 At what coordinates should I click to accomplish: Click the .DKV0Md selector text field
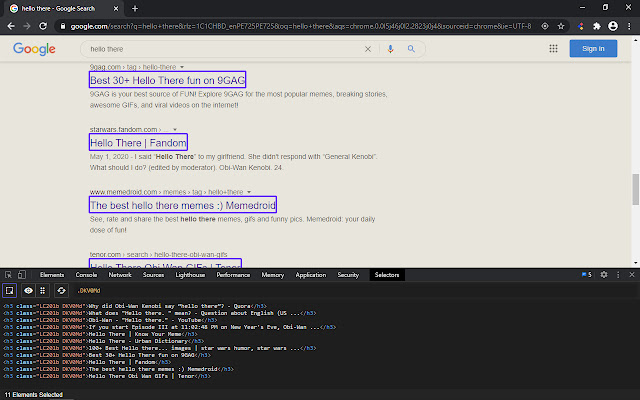89,291
